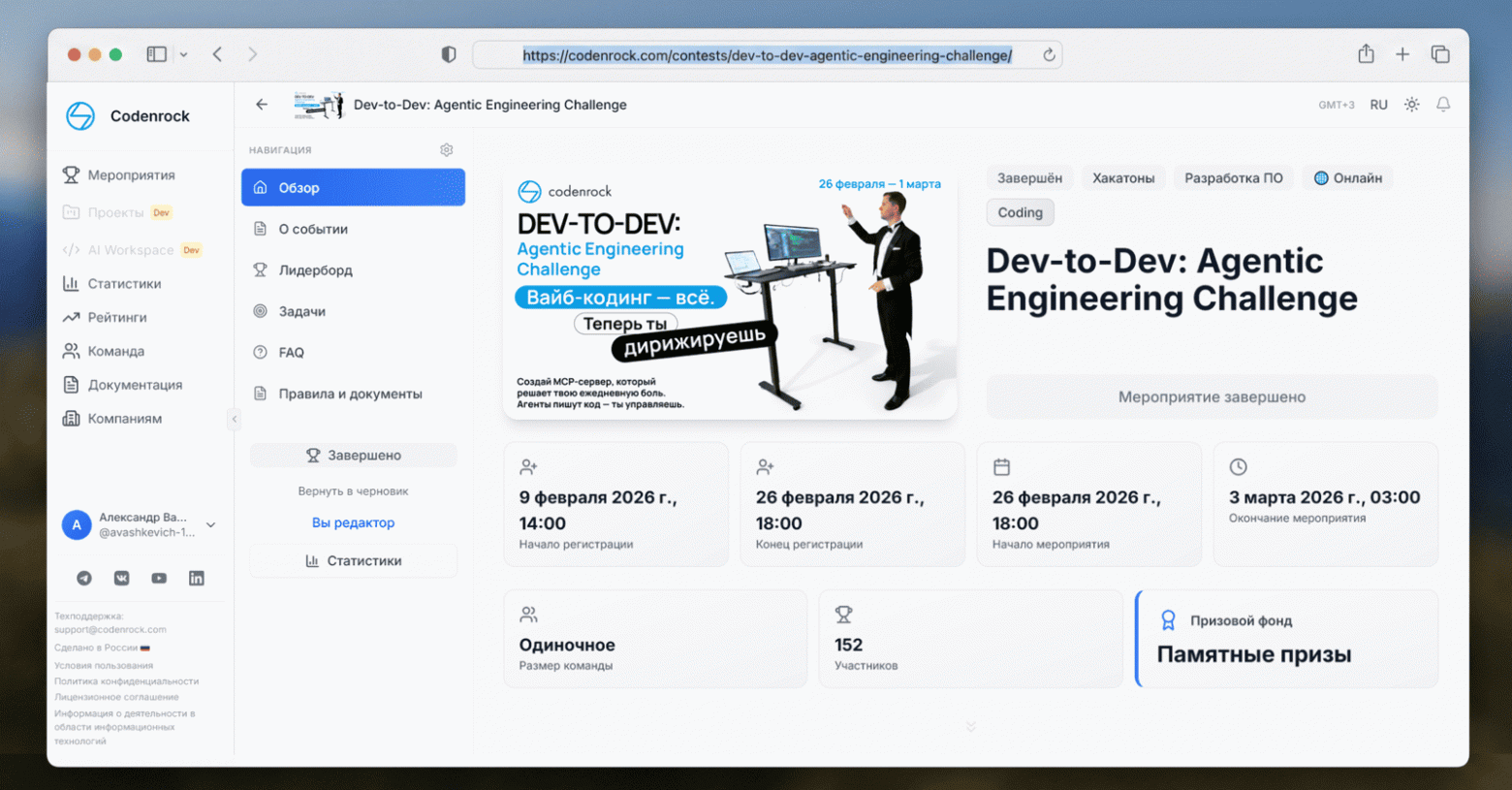Click the Coding tag
The width and height of the screenshot is (1512, 790).
1020,212
